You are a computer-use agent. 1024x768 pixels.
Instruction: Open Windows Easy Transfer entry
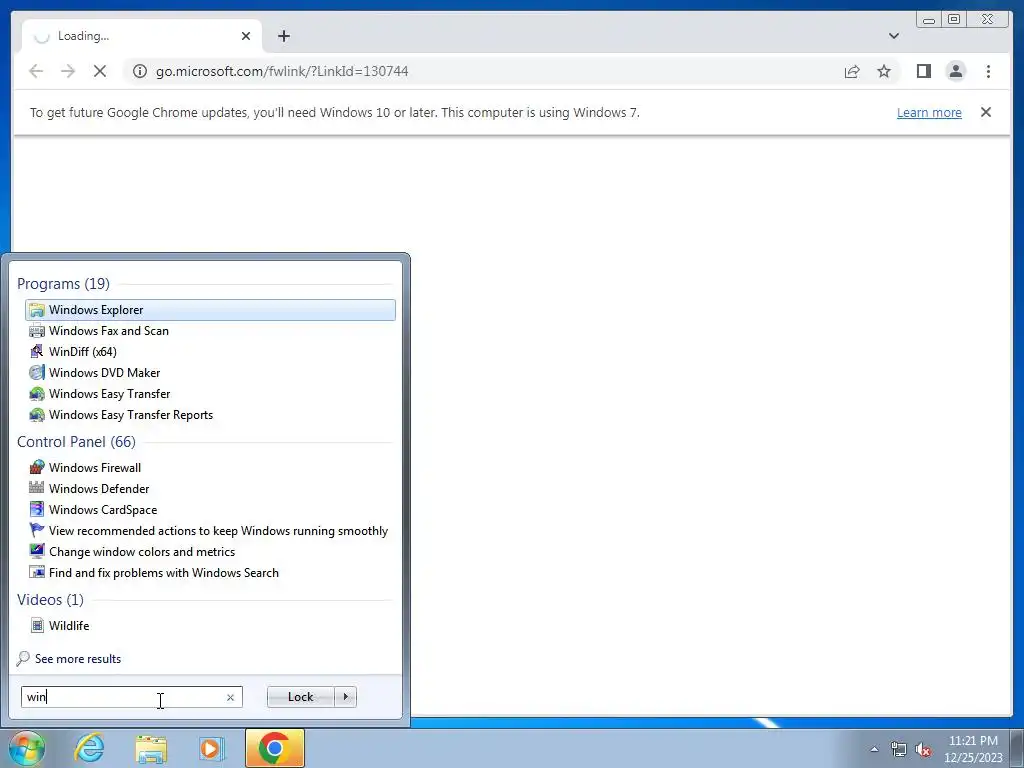point(109,394)
